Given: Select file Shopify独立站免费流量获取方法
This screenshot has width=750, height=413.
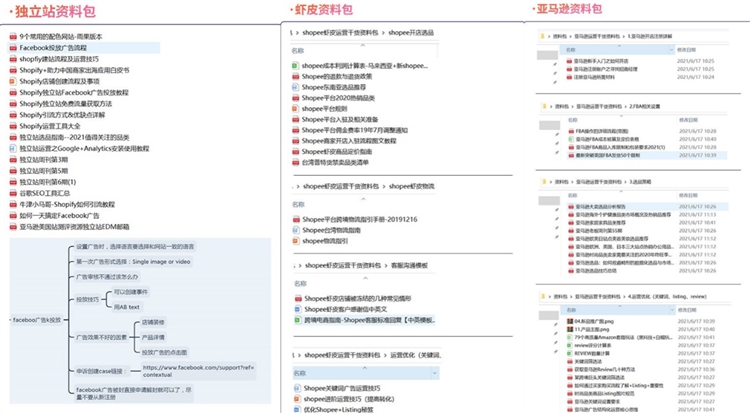Looking at the screenshot, I should pyautogui.click(x=66, y=104).
